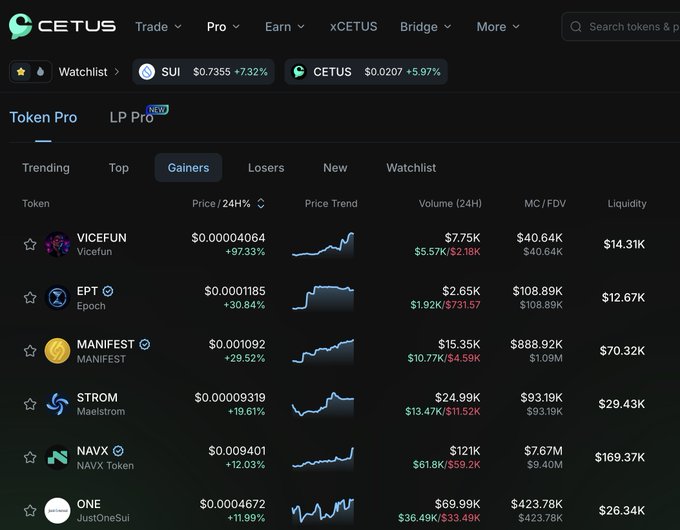Select the Gainers filter tab

[188, 168]
